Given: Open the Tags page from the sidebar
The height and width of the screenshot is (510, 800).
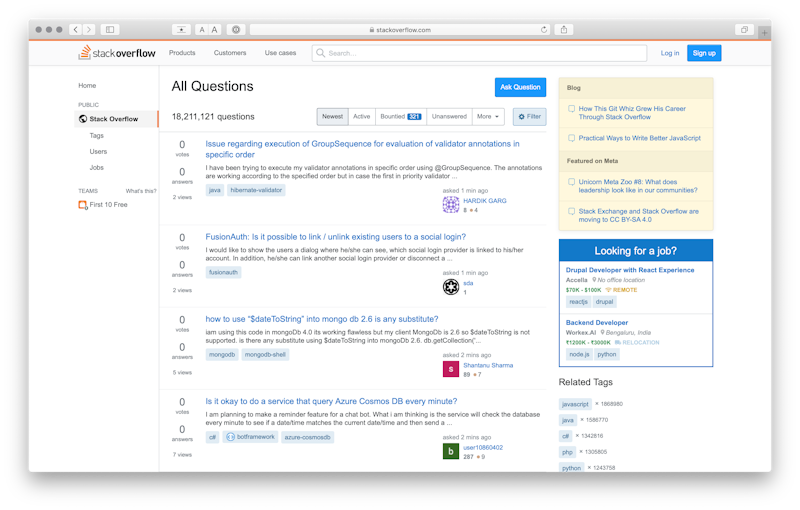Looking at the screenshot, I should tap(96, 135).
